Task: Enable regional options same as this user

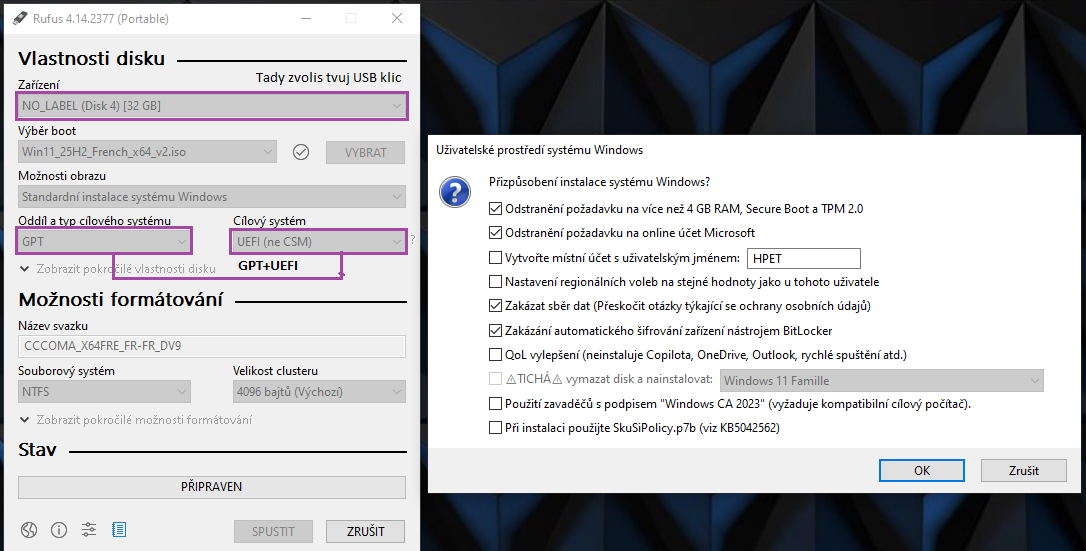Action: (x=495, y=282)
